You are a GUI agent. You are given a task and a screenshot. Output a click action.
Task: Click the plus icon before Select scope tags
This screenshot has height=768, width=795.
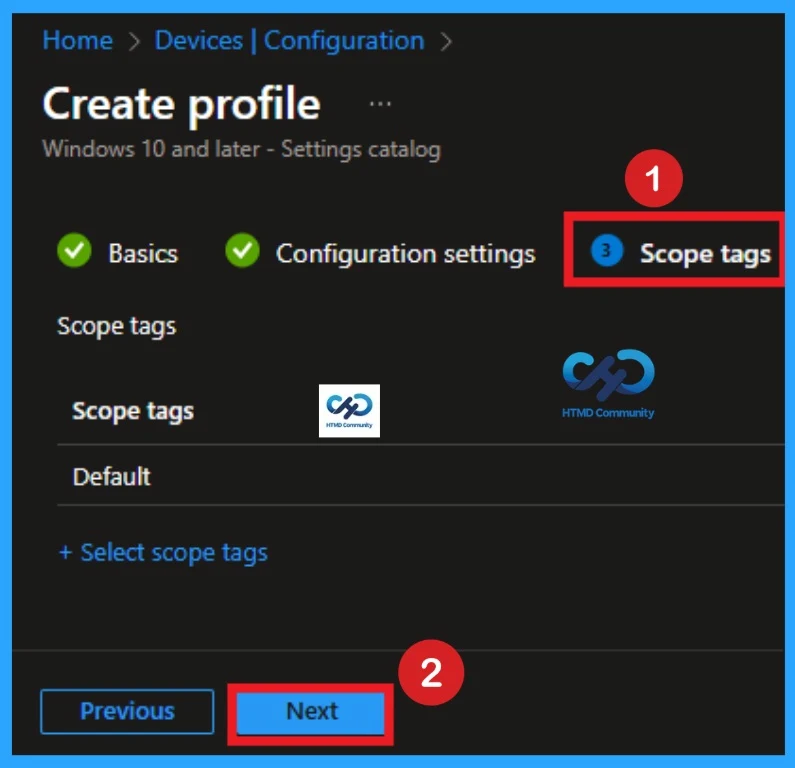tap(65, 552)
